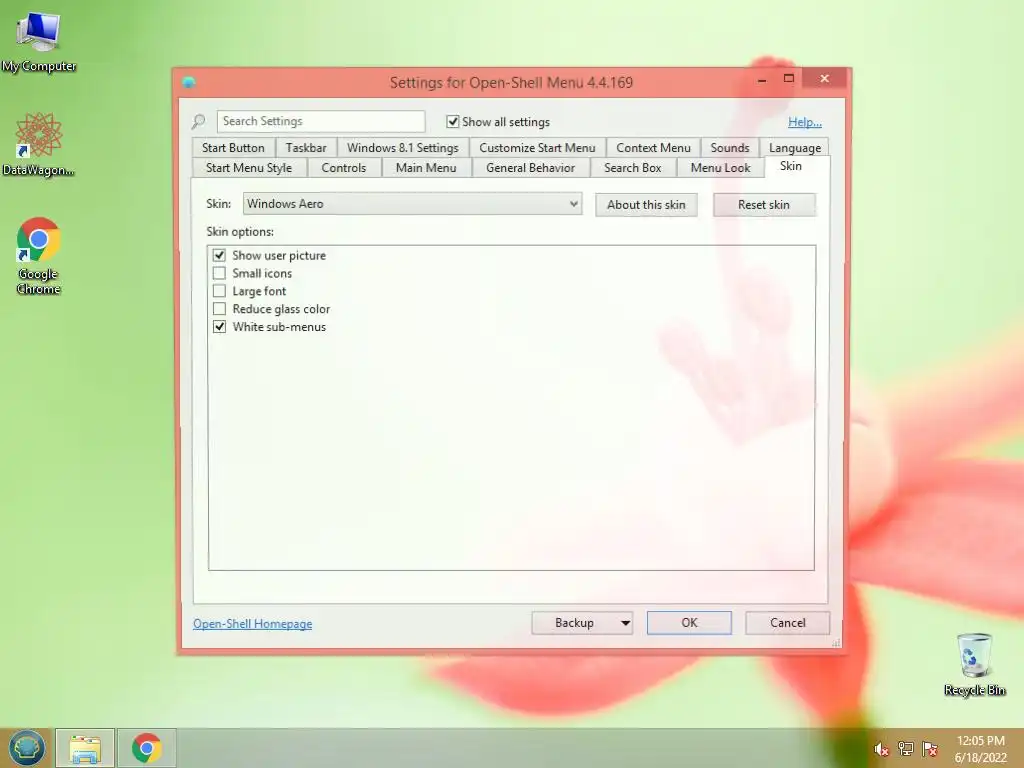Enable Small icons skin option
The height and width of the screenshot is (768, 1024).
click(x=219, y=273)
